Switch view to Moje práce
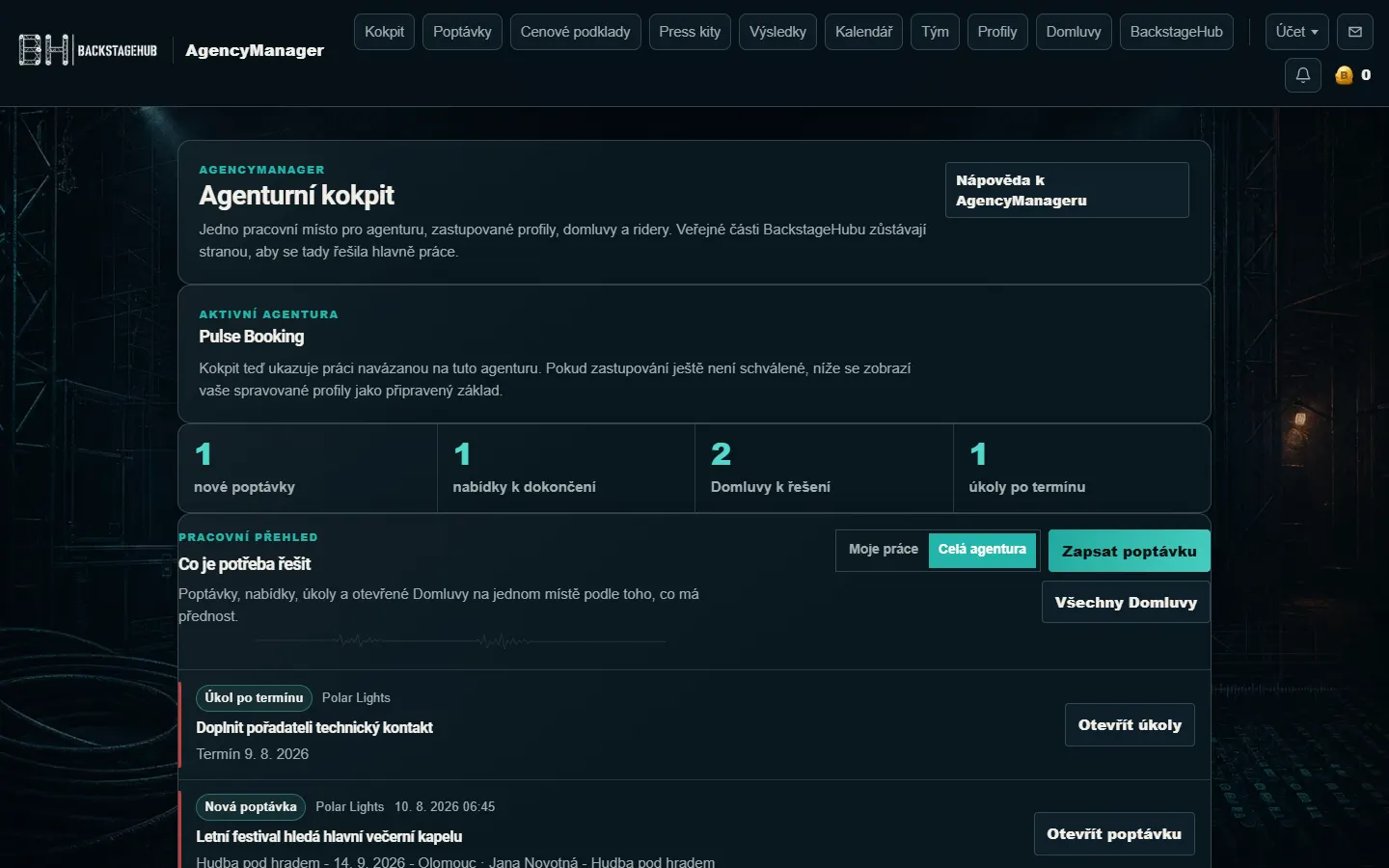The image size is (1389, 868). tap(884, 550)
